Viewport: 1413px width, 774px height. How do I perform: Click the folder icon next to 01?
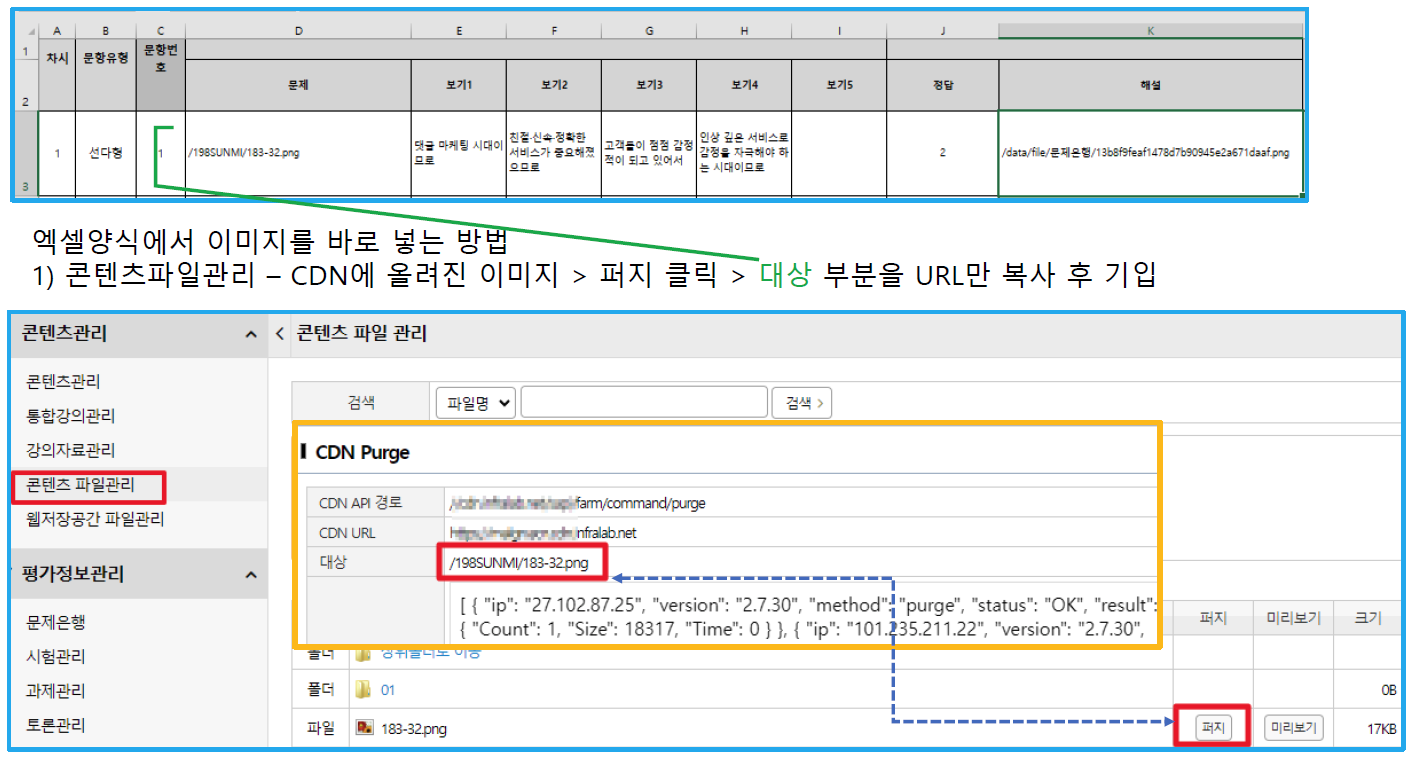[366, 690]
